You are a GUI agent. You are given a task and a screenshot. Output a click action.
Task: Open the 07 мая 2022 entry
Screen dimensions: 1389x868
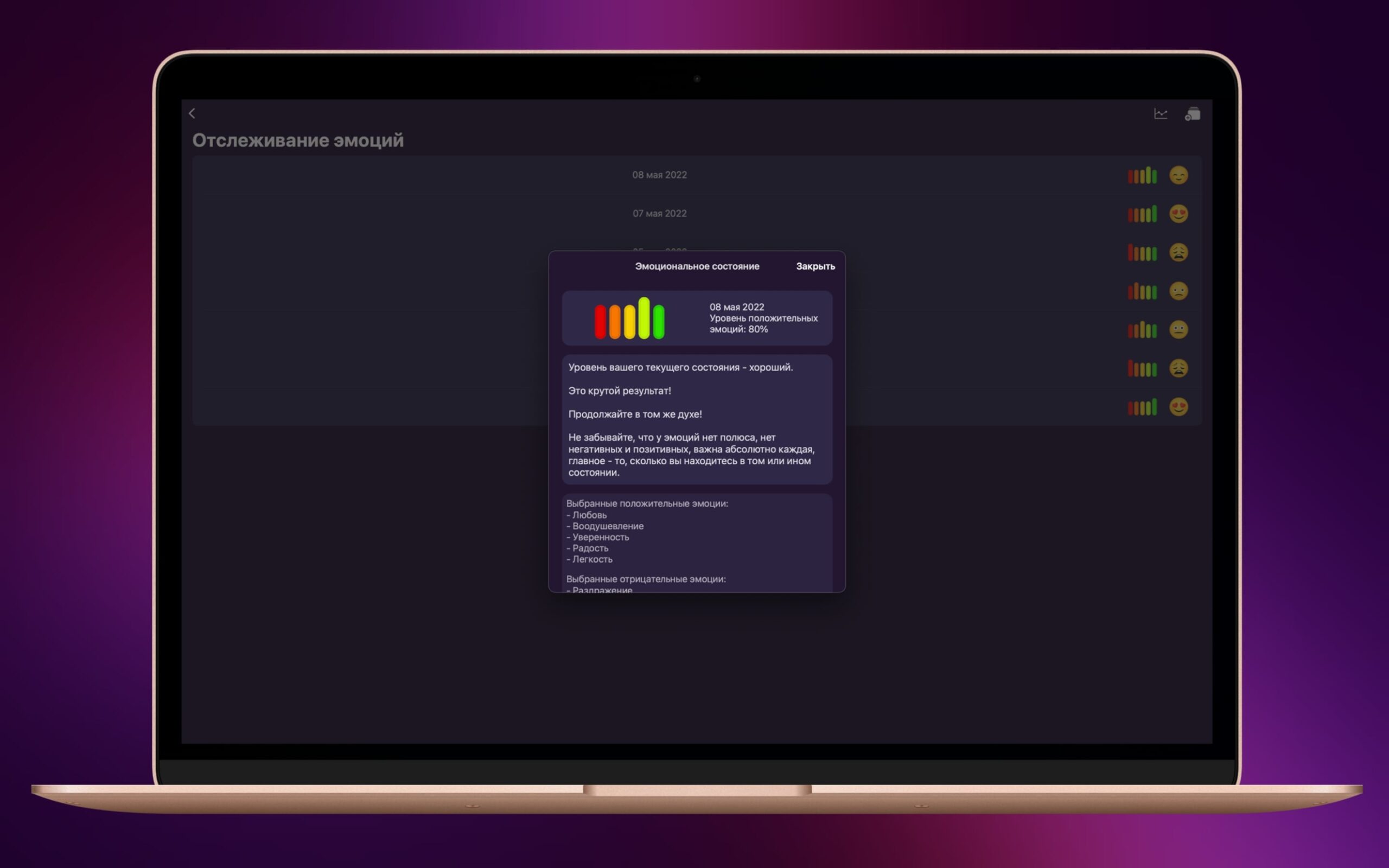tap(659, 214)
